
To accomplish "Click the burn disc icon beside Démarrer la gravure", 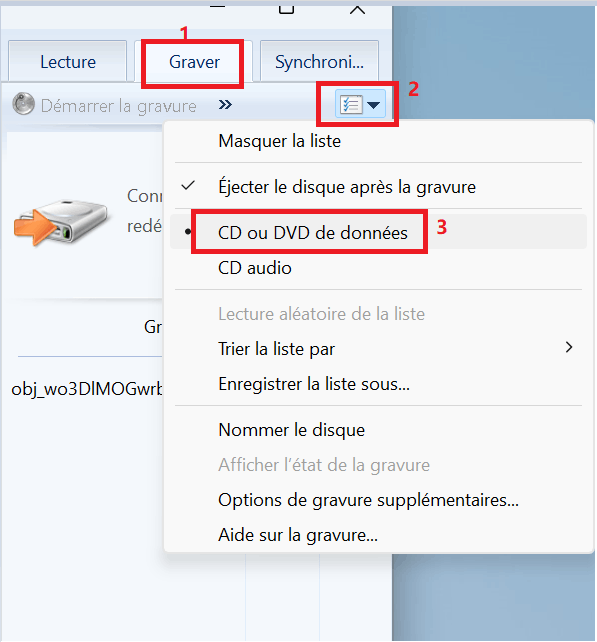I will click(x=23, y=104).
